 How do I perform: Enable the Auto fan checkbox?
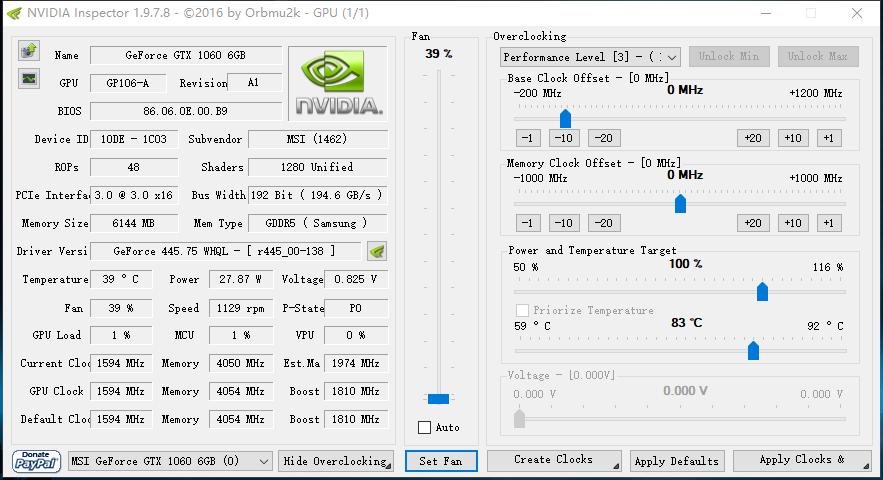click(x=425, y=428)
